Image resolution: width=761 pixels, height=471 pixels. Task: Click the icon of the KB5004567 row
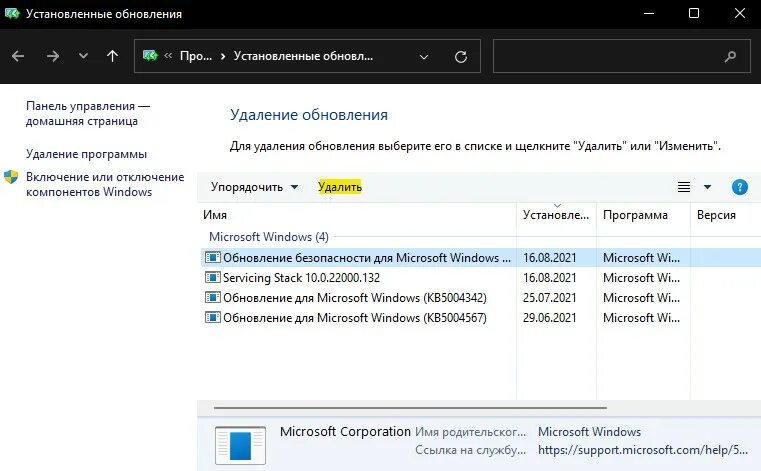point(212,318)
